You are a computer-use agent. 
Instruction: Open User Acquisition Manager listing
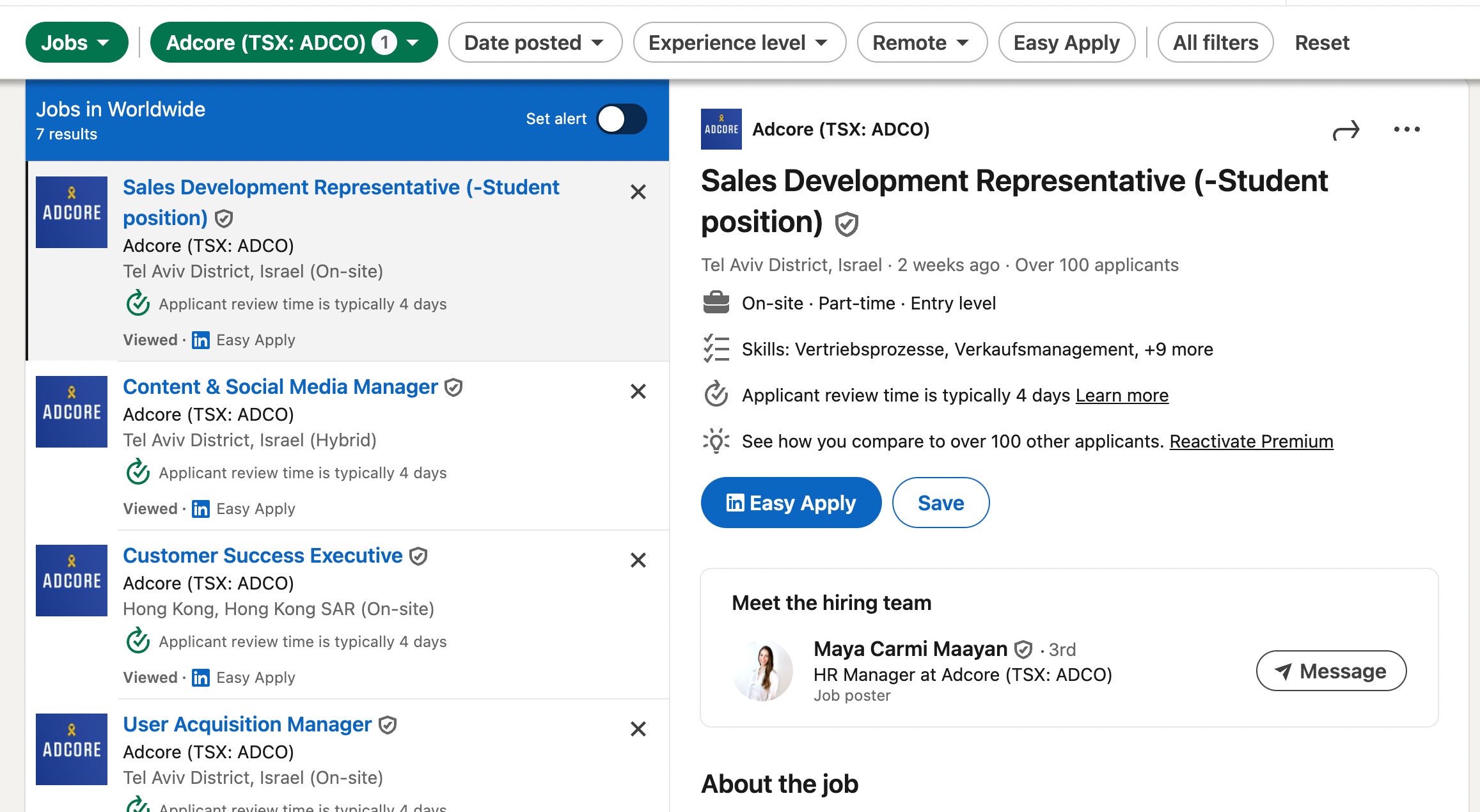247,724
